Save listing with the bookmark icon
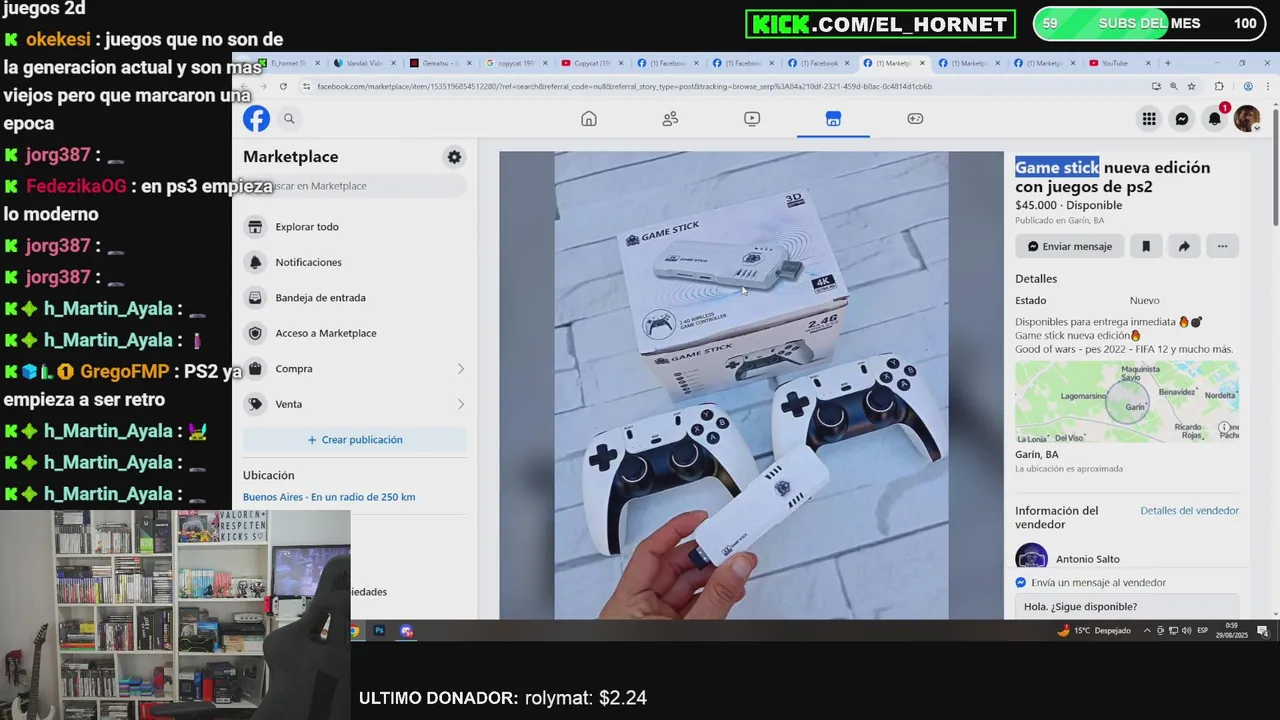1280x720 pixels. 1146,246
